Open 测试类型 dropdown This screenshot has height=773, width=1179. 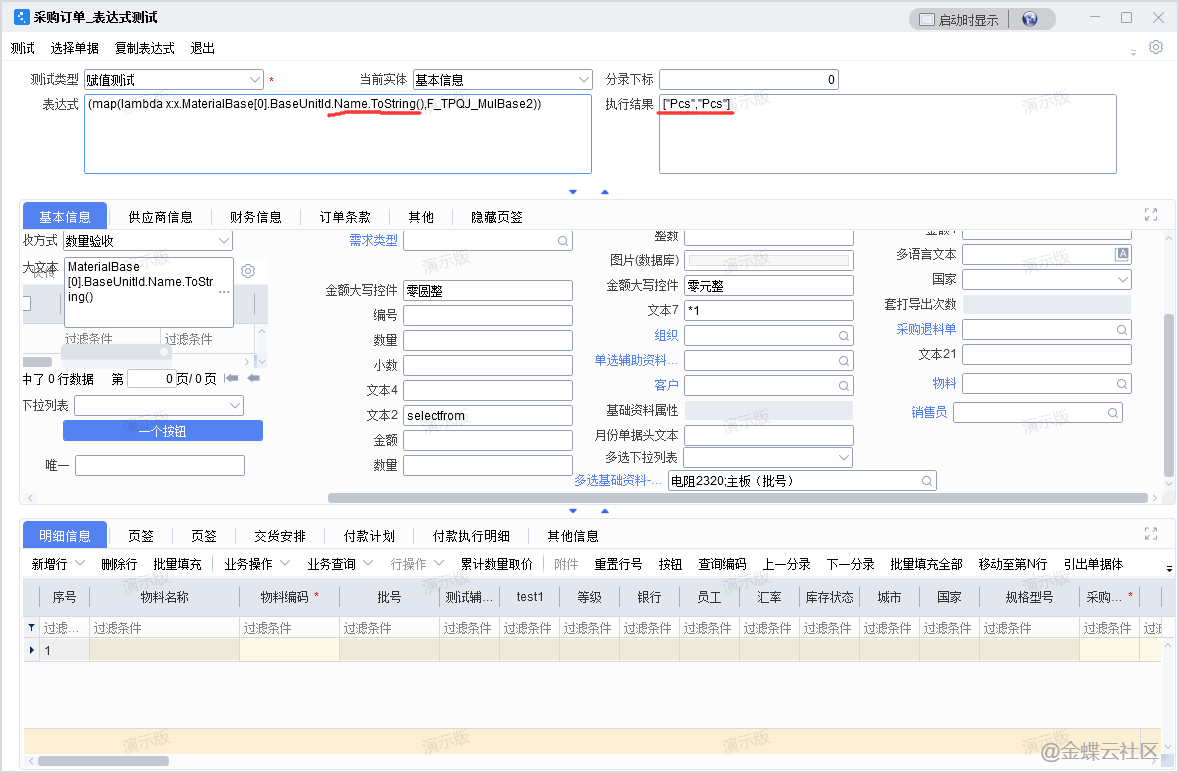(x=254, y=79)
